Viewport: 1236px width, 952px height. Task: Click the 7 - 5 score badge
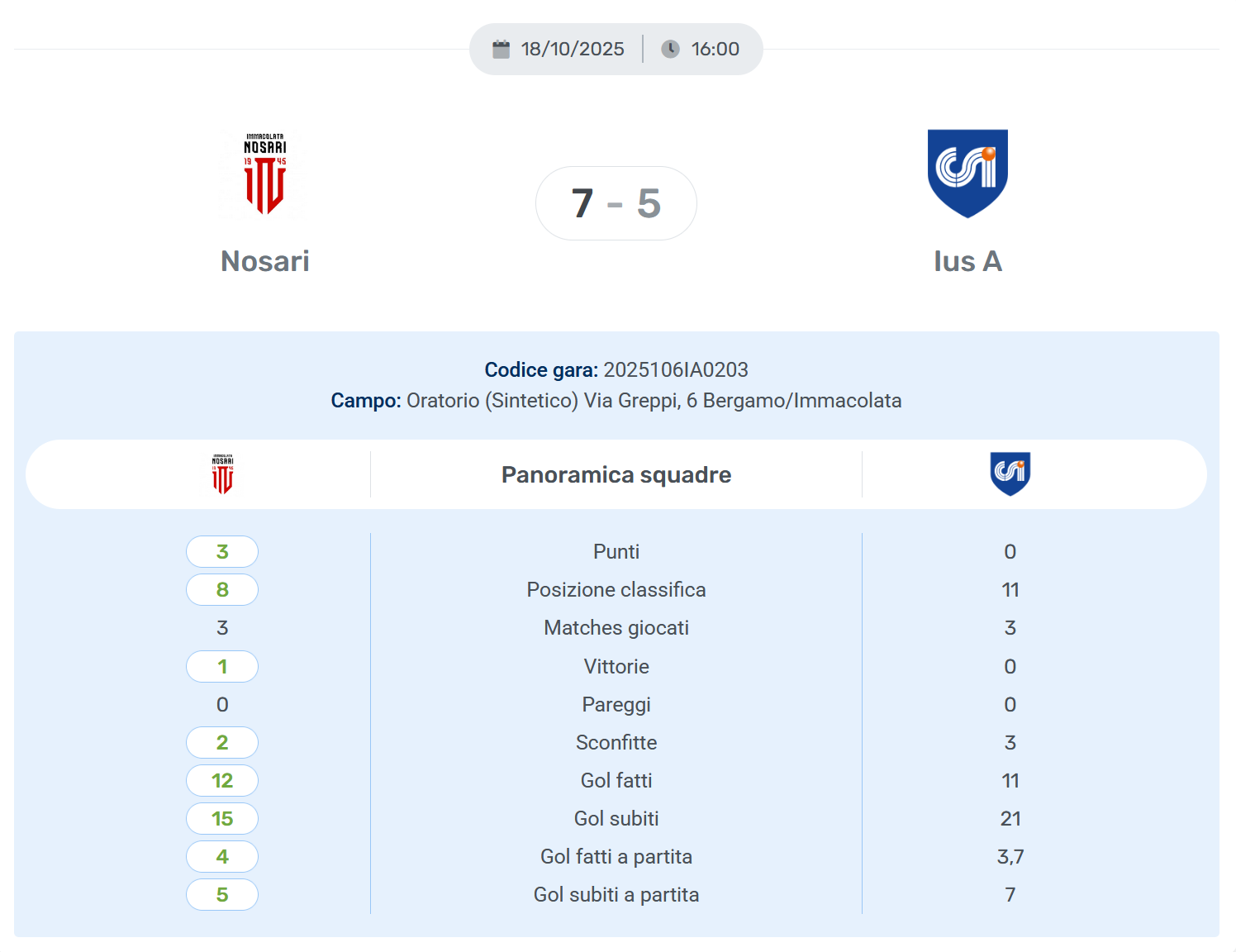(616, 203)
